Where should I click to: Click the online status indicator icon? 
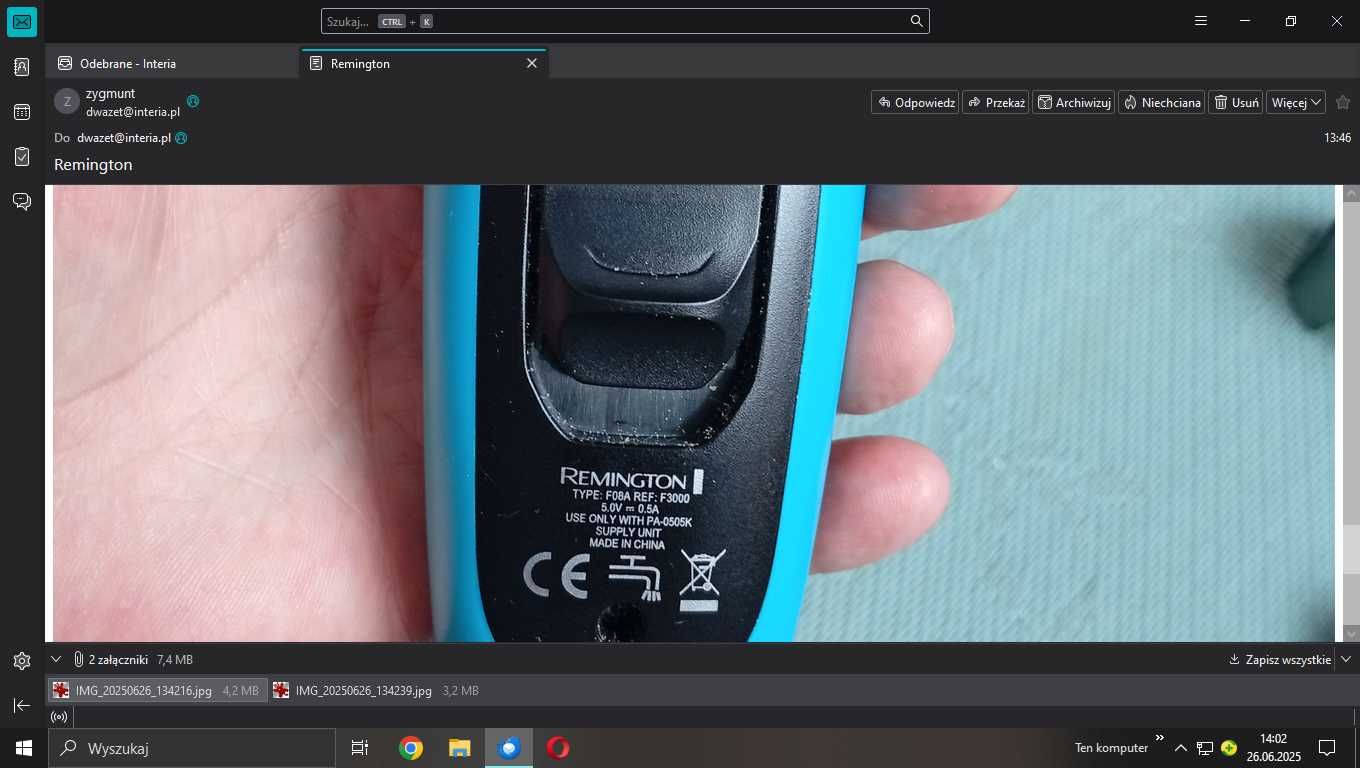[x=59, y=717]
